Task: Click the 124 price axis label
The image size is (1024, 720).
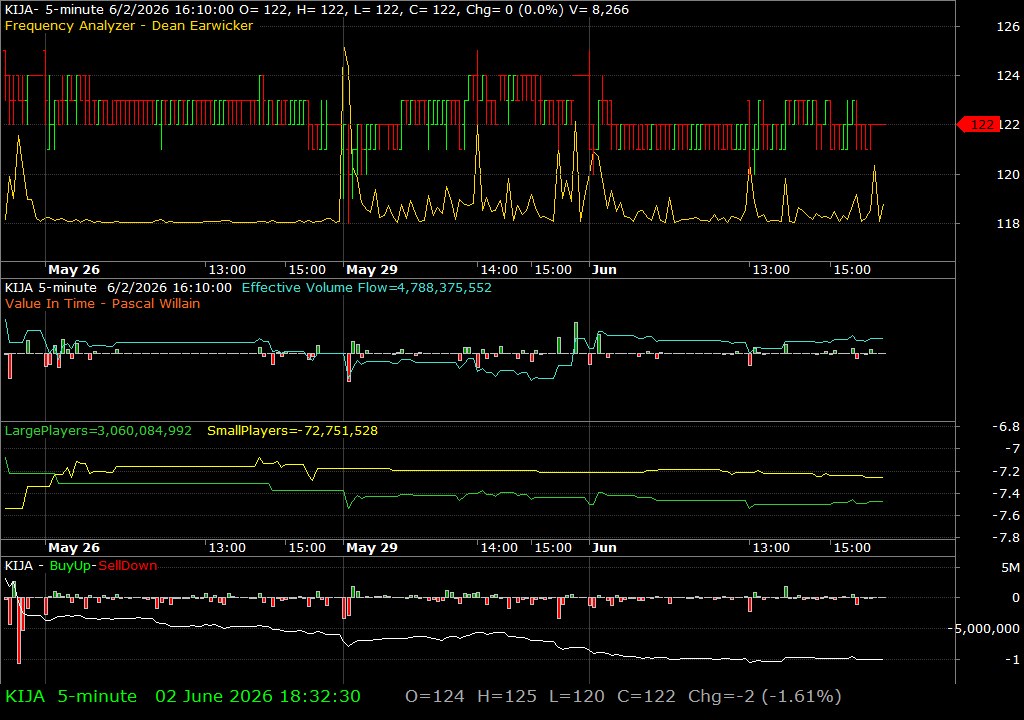Action: click(x=1008, y=75)
